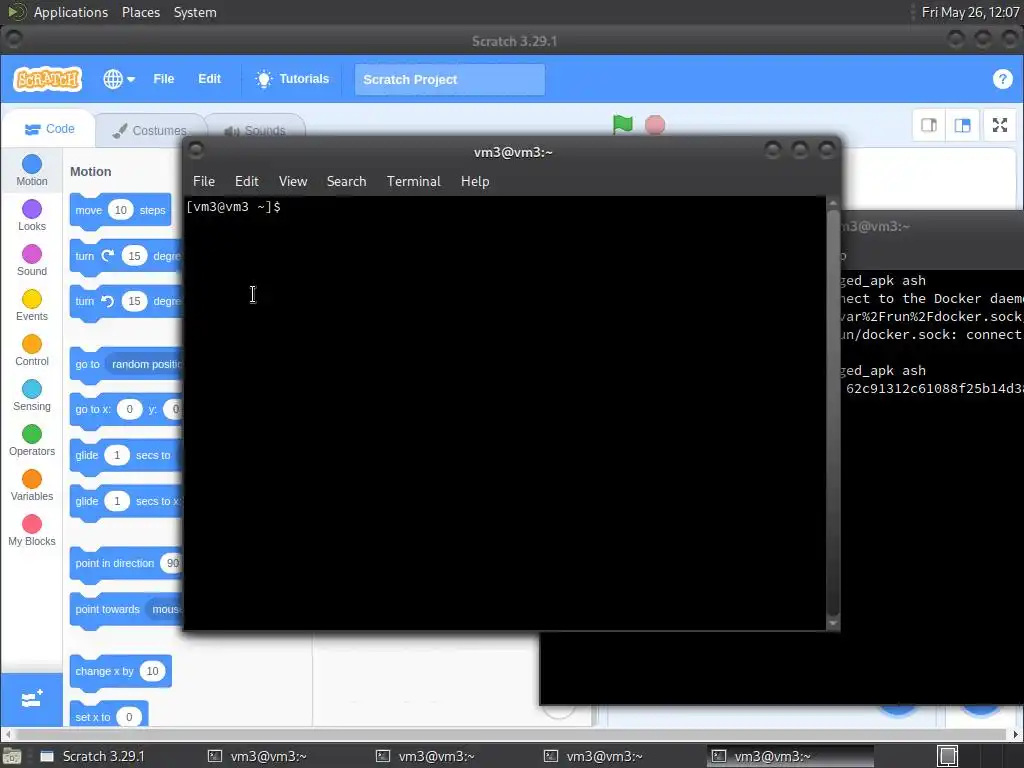Click the turn counterclockwise 15 degrees block
1024x768 pixels.
click(x=85, y=301)
